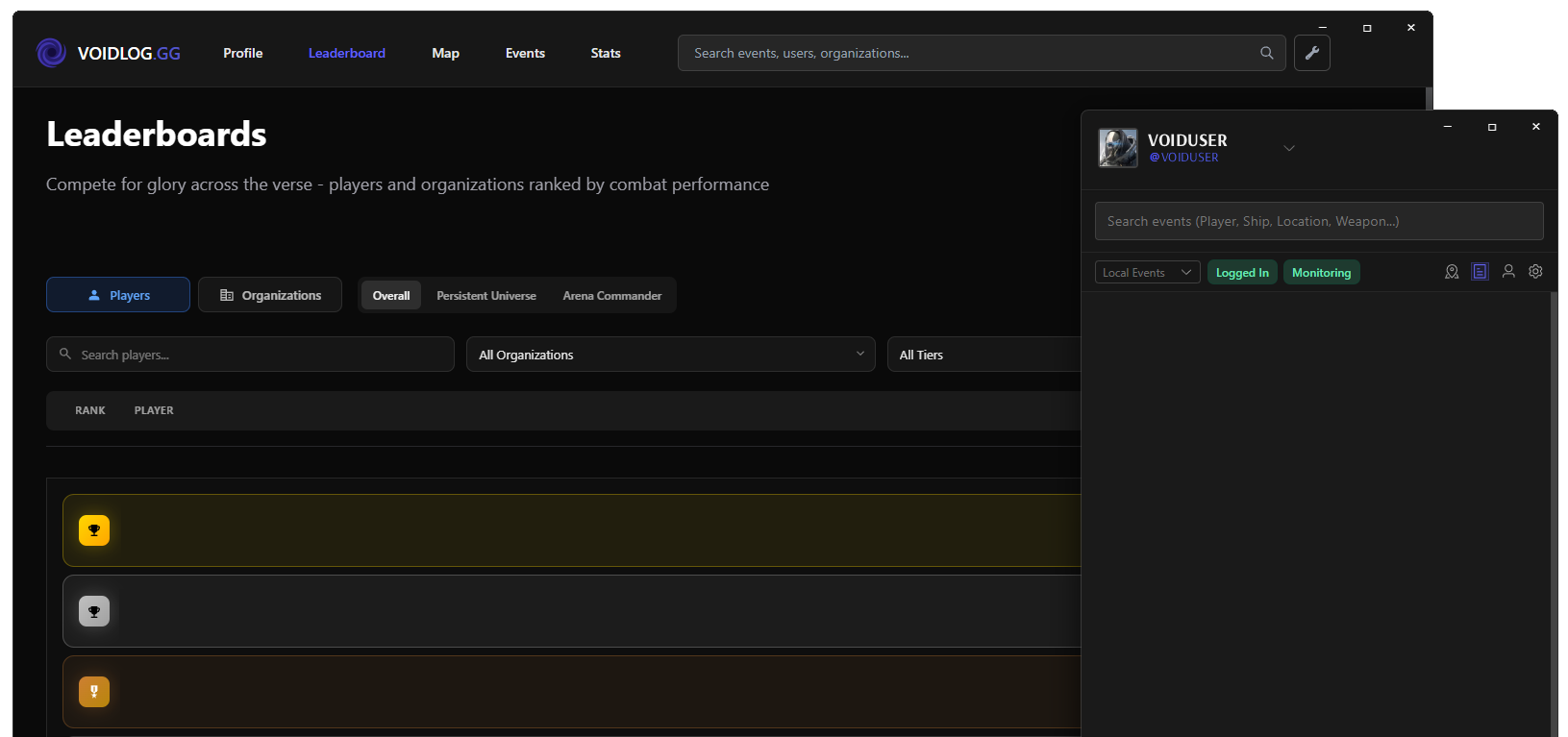This screenshot has height=737, width=1568.
Task: Navigate to the Map page
Action: point(445,53)
